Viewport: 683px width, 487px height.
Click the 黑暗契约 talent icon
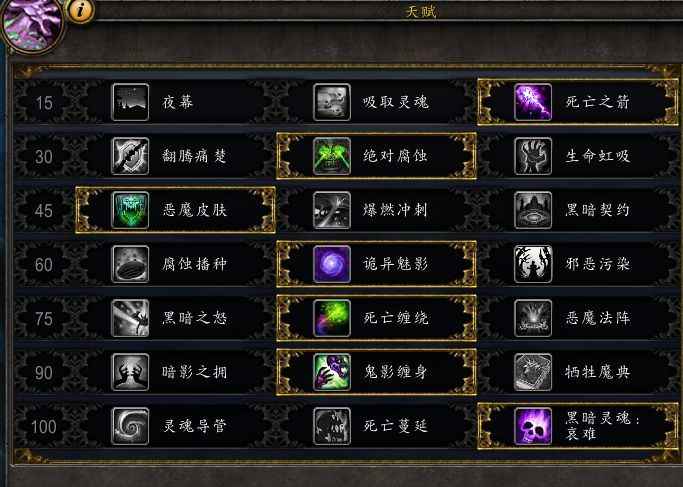(533, 210)
